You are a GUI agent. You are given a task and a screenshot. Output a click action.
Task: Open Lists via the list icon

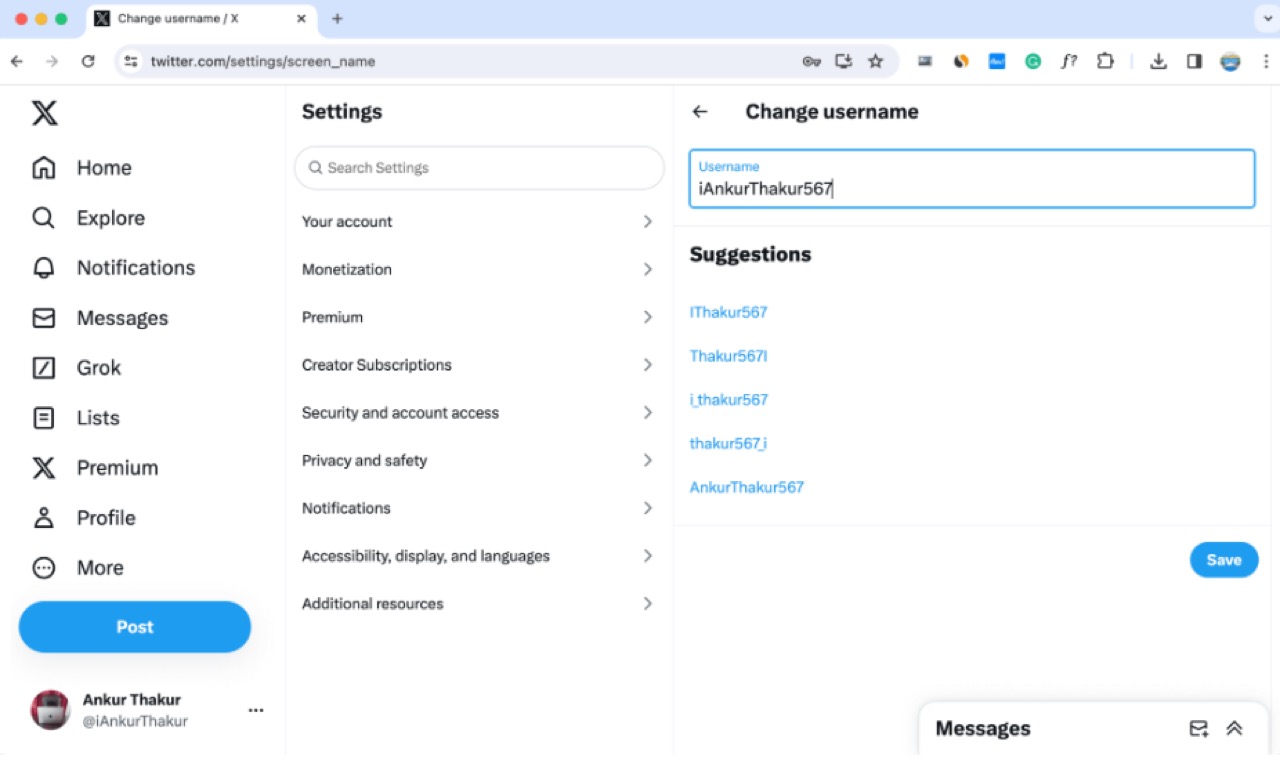[x=44, y=418]
